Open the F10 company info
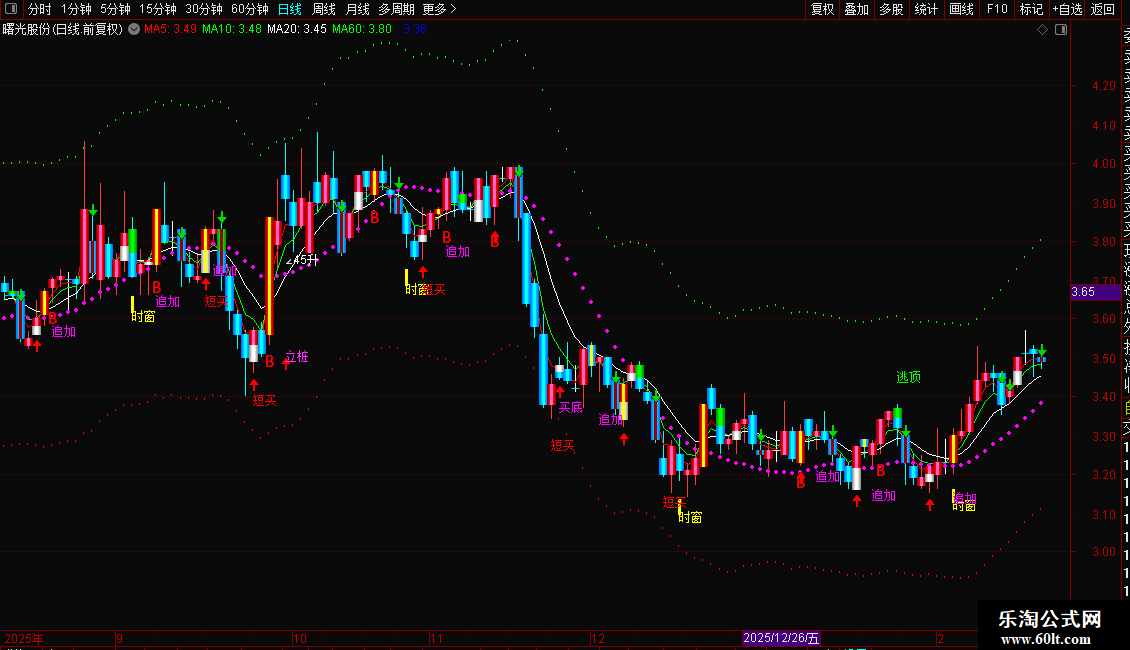 point(997,9)
